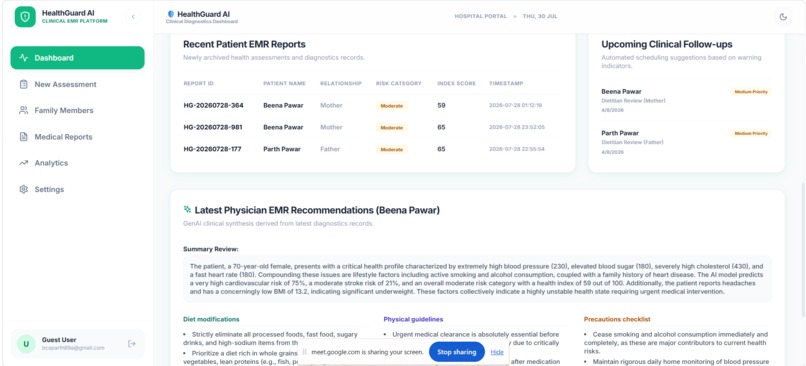Click the HealthGuard AI shield logo
806x366 pixels.
[x=25, y=16]
